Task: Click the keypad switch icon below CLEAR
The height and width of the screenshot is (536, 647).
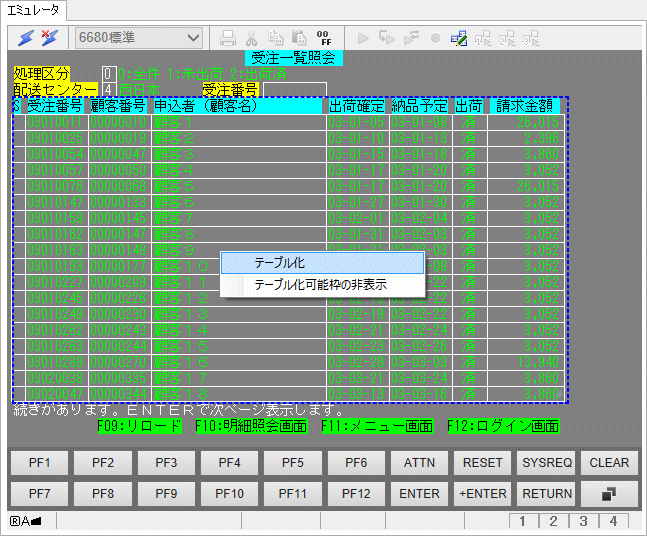Action: coord(609,493)
